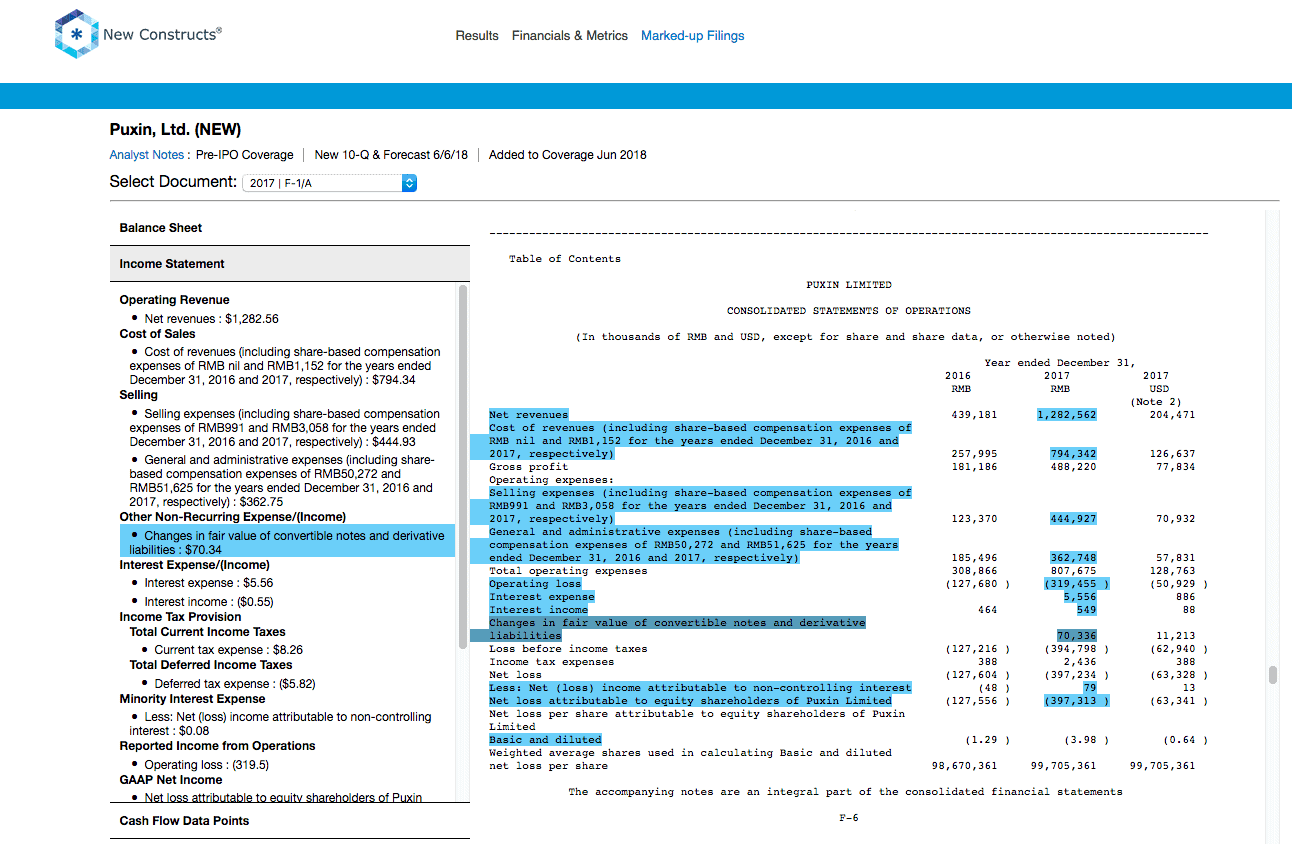Screen dimensions: 1292x844
Task: Open the Select Document dropdown
Action: coord(330,183)
